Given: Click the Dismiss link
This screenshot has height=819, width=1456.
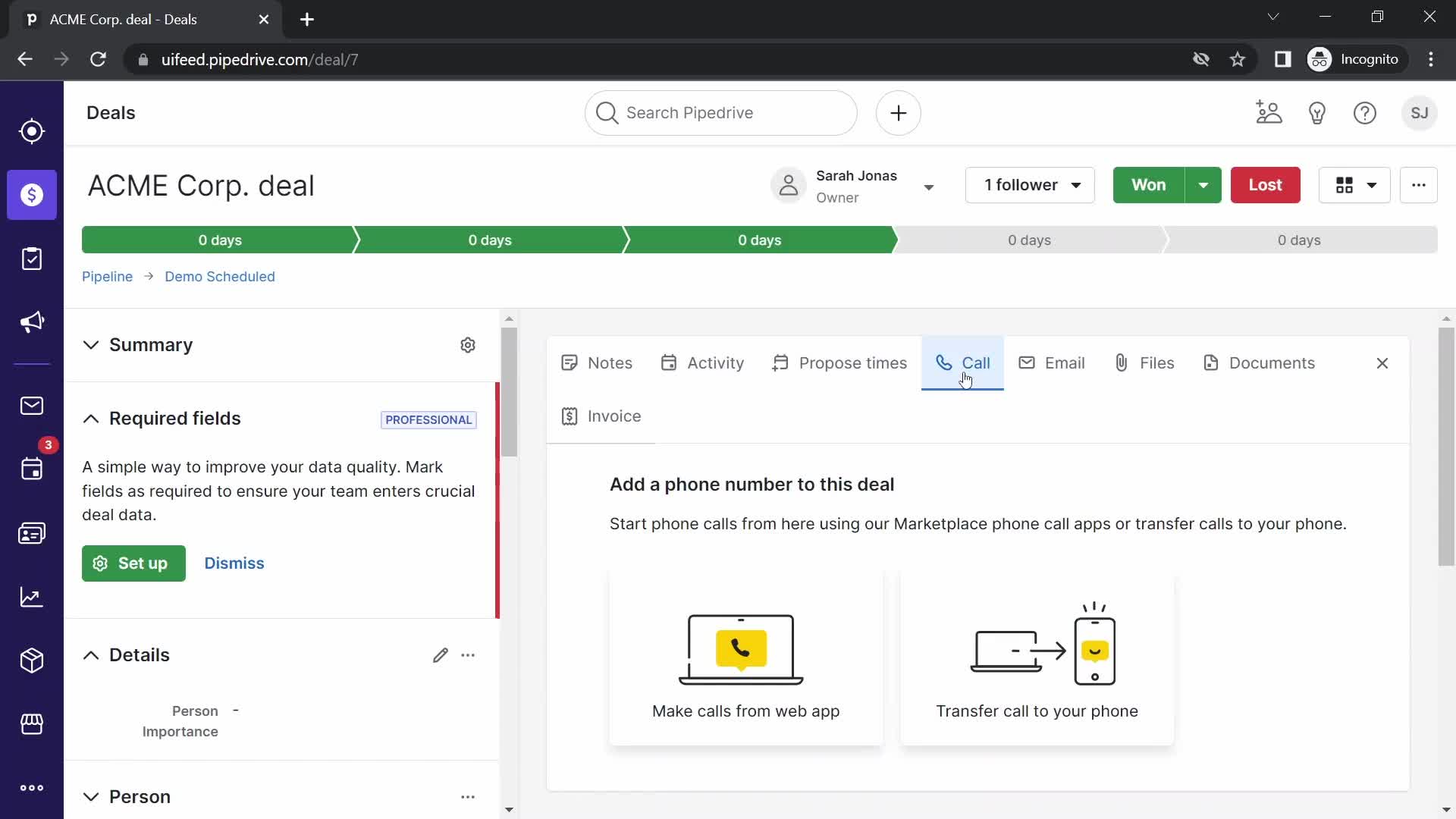Looking at the screenshot, I should pos(234,562).
